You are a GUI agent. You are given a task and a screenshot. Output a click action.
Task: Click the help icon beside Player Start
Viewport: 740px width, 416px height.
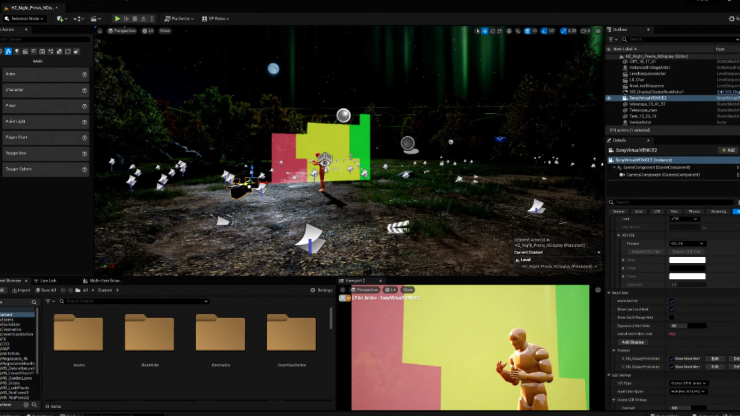coord(84,138)
